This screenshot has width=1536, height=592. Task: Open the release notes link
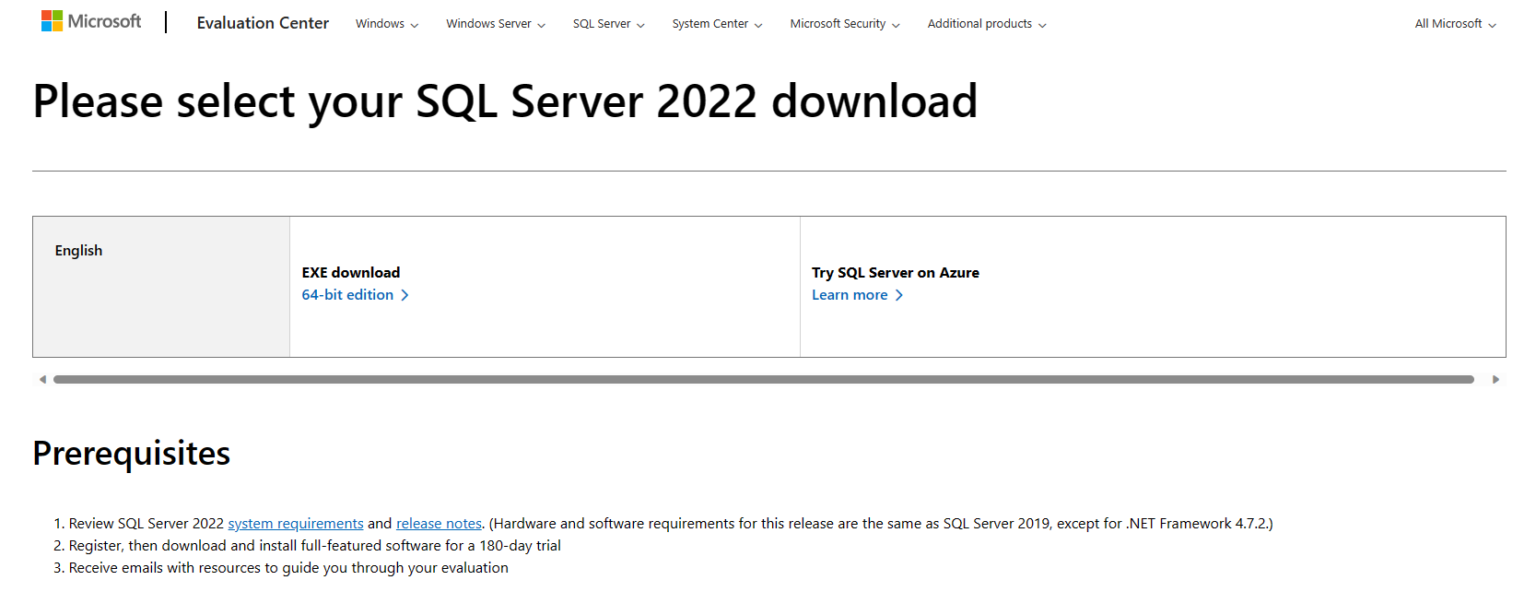[x=439, y=523]
